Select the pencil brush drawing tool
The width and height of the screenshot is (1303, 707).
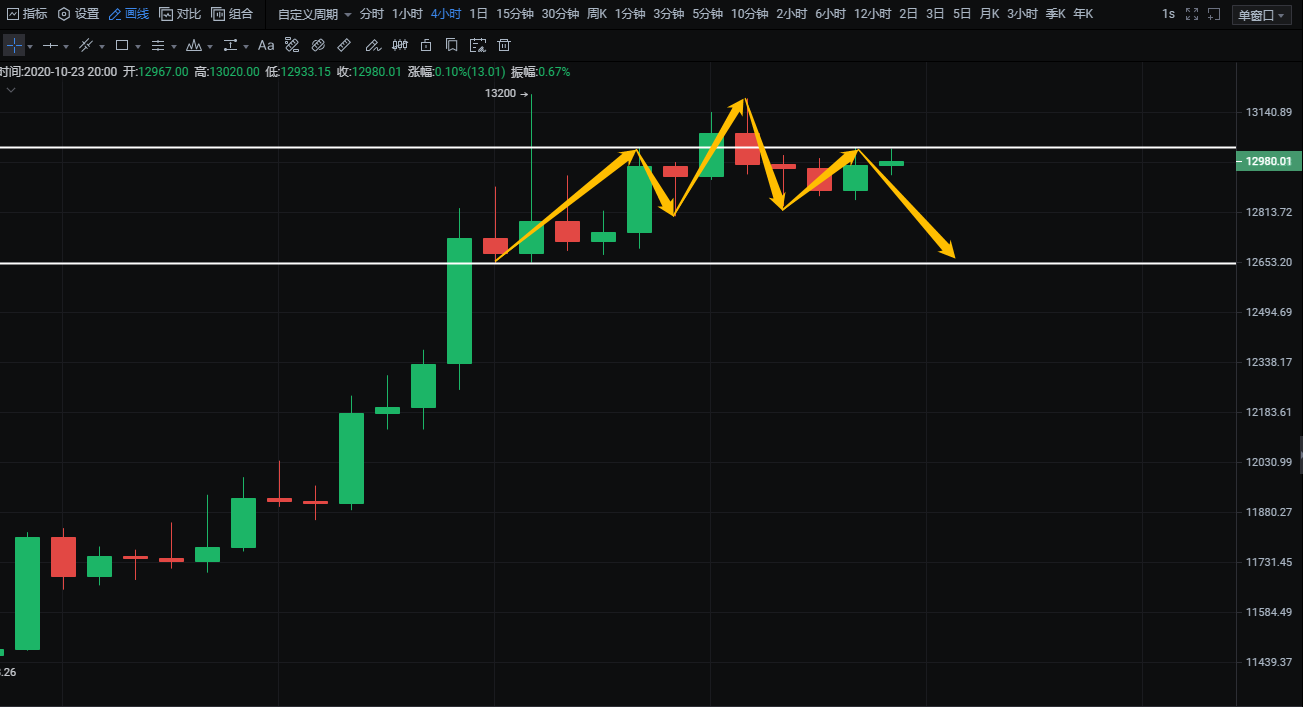[372, 46]
